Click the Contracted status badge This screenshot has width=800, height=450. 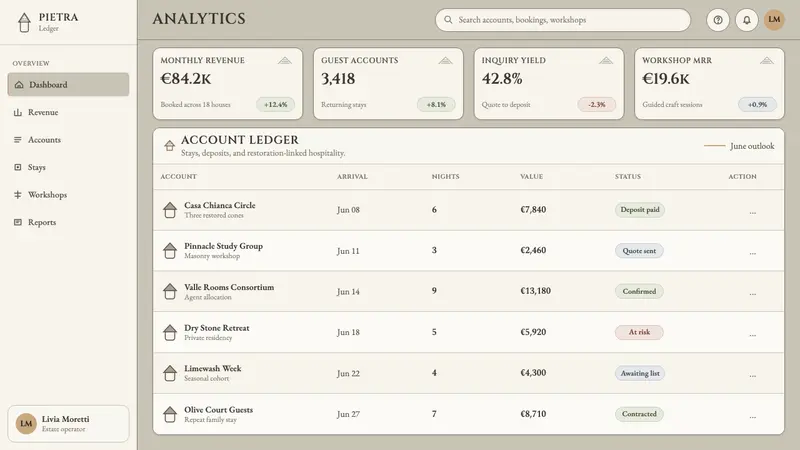639,414
